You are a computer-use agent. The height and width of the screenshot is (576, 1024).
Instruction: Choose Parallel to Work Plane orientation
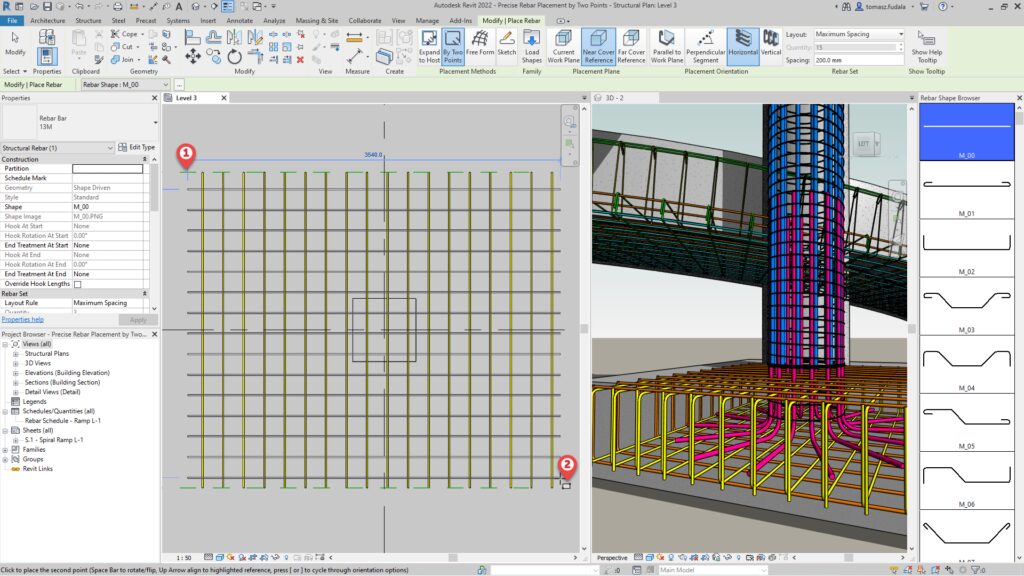(x=667, y=46)
